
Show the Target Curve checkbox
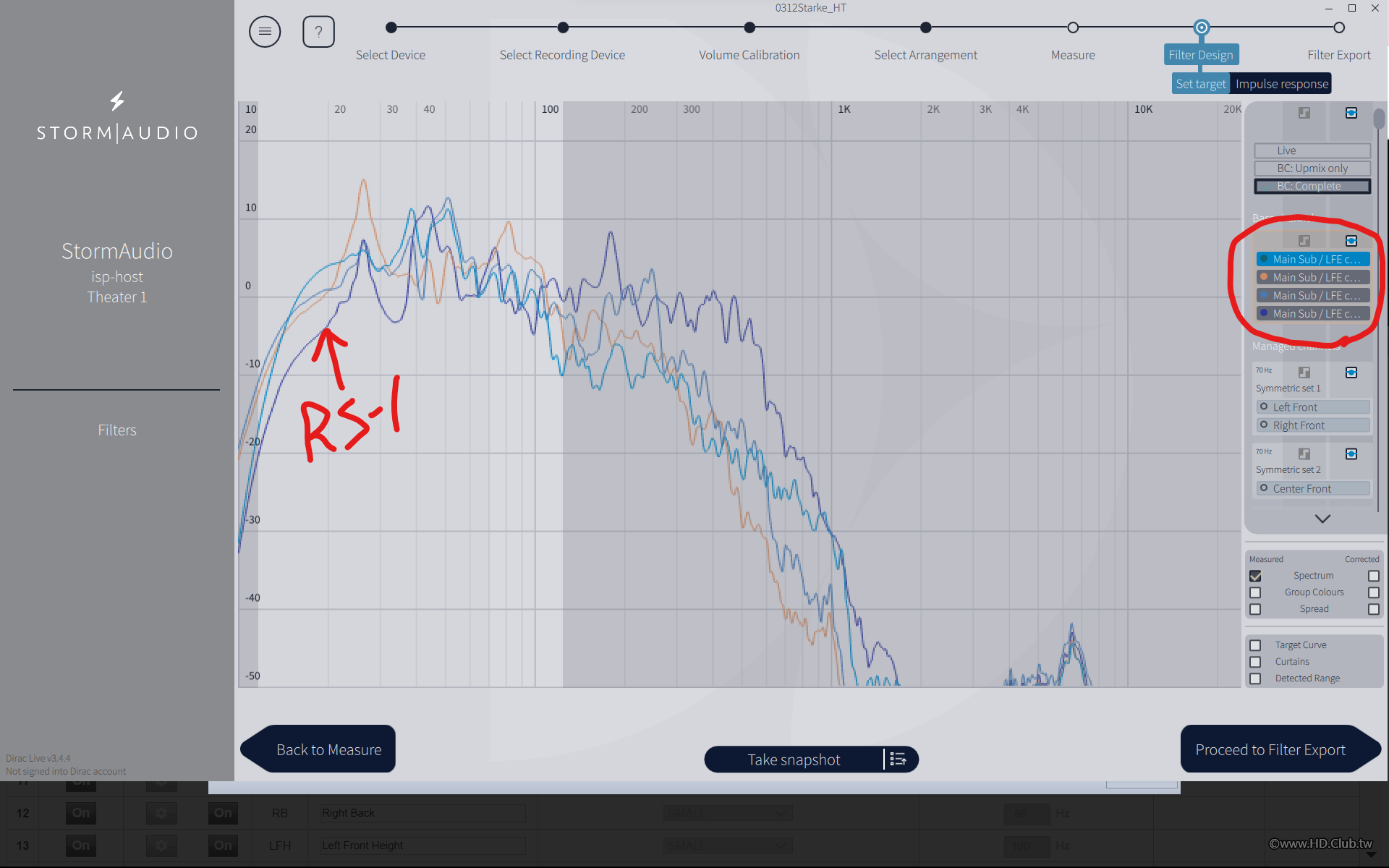tap(1255, 645)
